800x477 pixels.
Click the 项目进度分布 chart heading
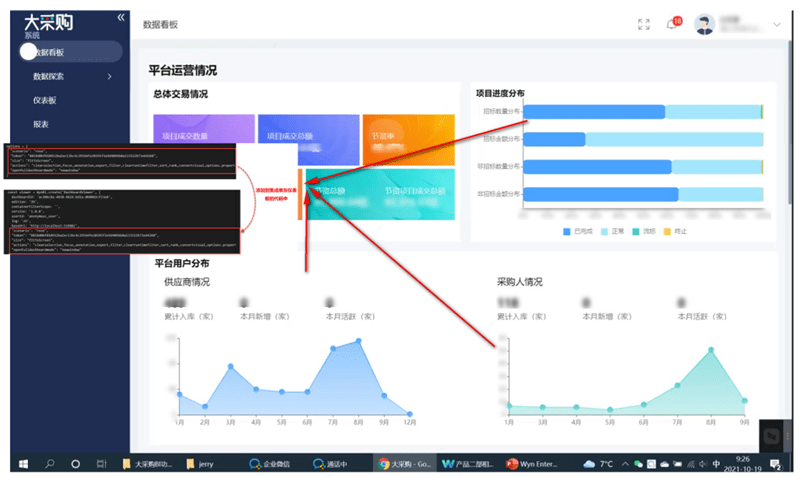tap(500, 93)
